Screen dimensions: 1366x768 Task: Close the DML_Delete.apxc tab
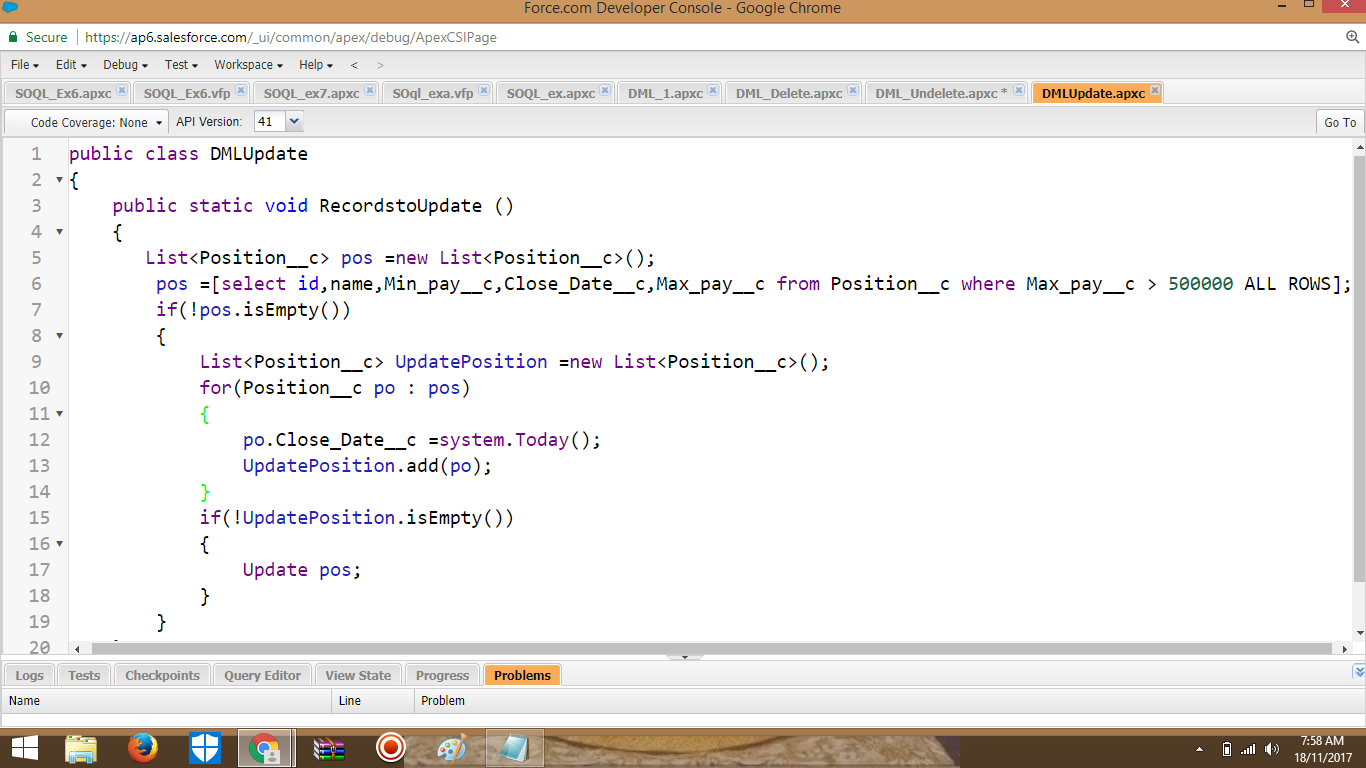coord(854,90)
